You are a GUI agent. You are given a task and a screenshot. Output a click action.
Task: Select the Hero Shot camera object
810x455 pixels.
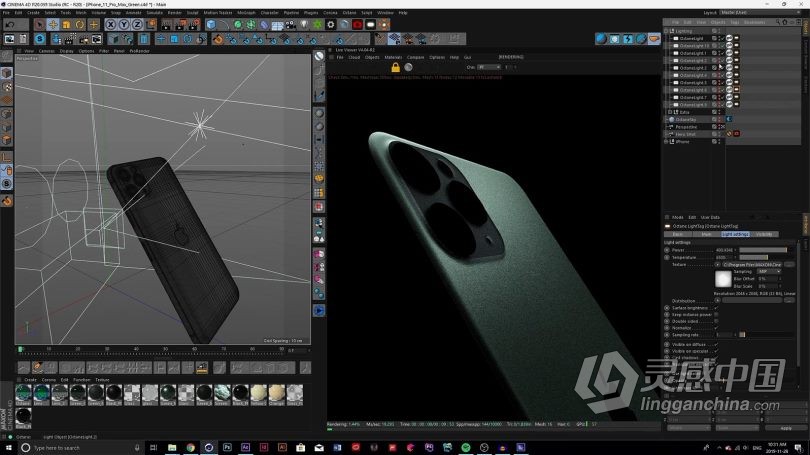click(x=686, y=134)
